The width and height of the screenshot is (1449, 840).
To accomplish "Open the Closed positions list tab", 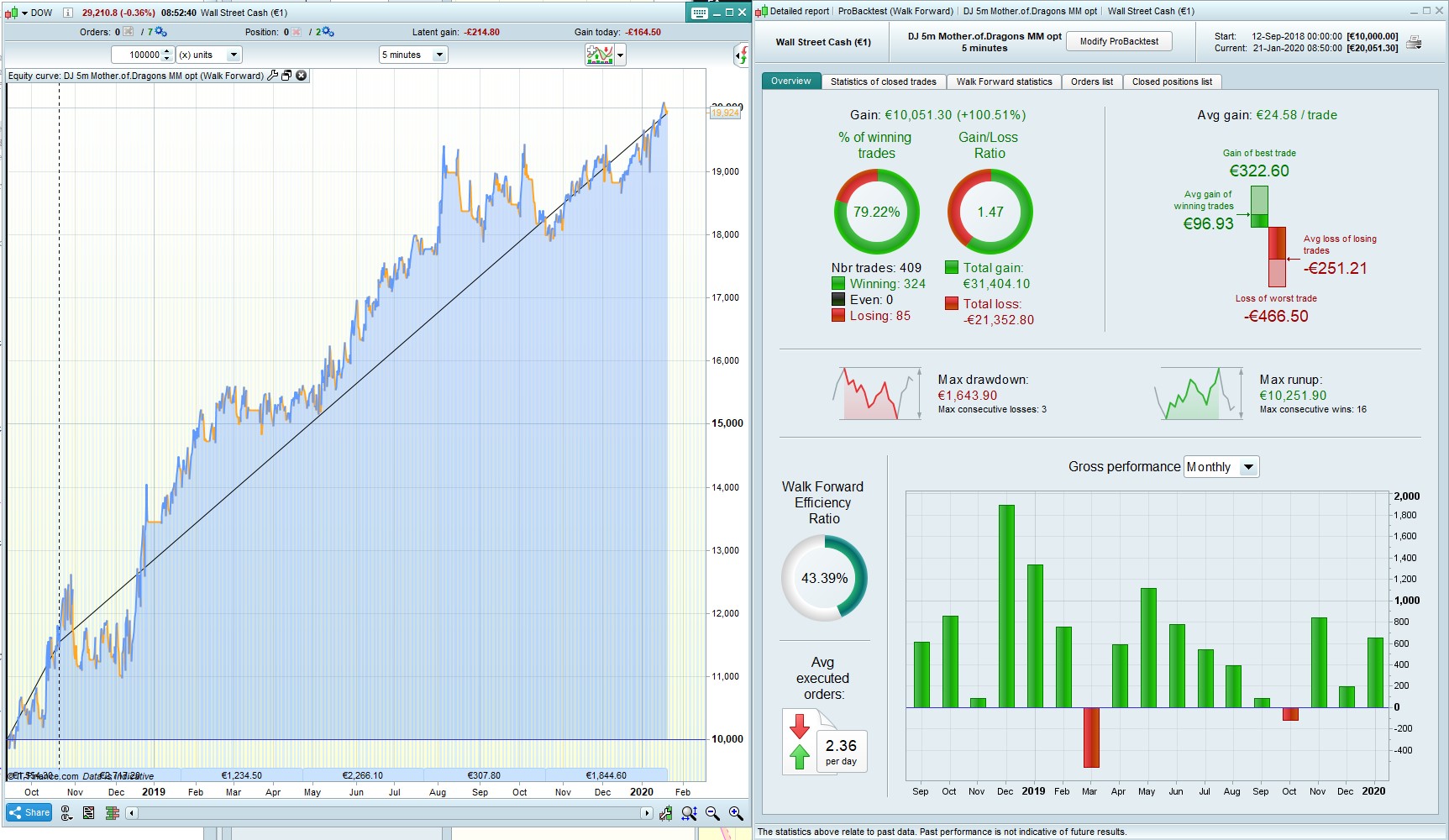I will click(1172, 81).
